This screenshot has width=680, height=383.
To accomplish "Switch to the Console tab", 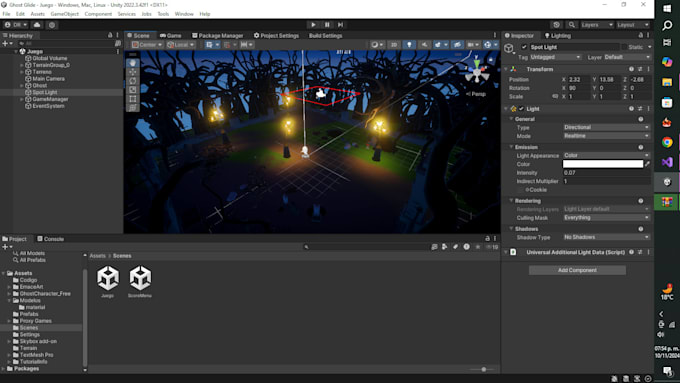I will pyautogui.click(x=50, y=239).
